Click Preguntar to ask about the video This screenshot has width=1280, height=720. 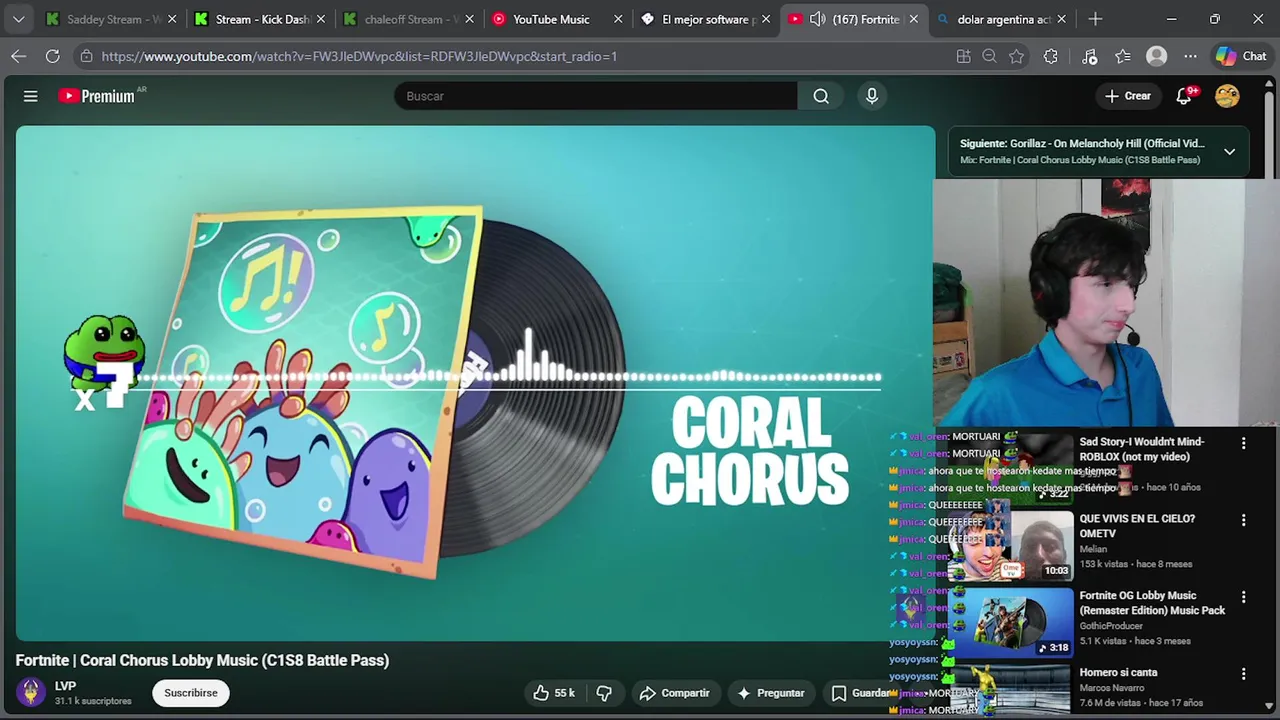click(x=771, y=693)
